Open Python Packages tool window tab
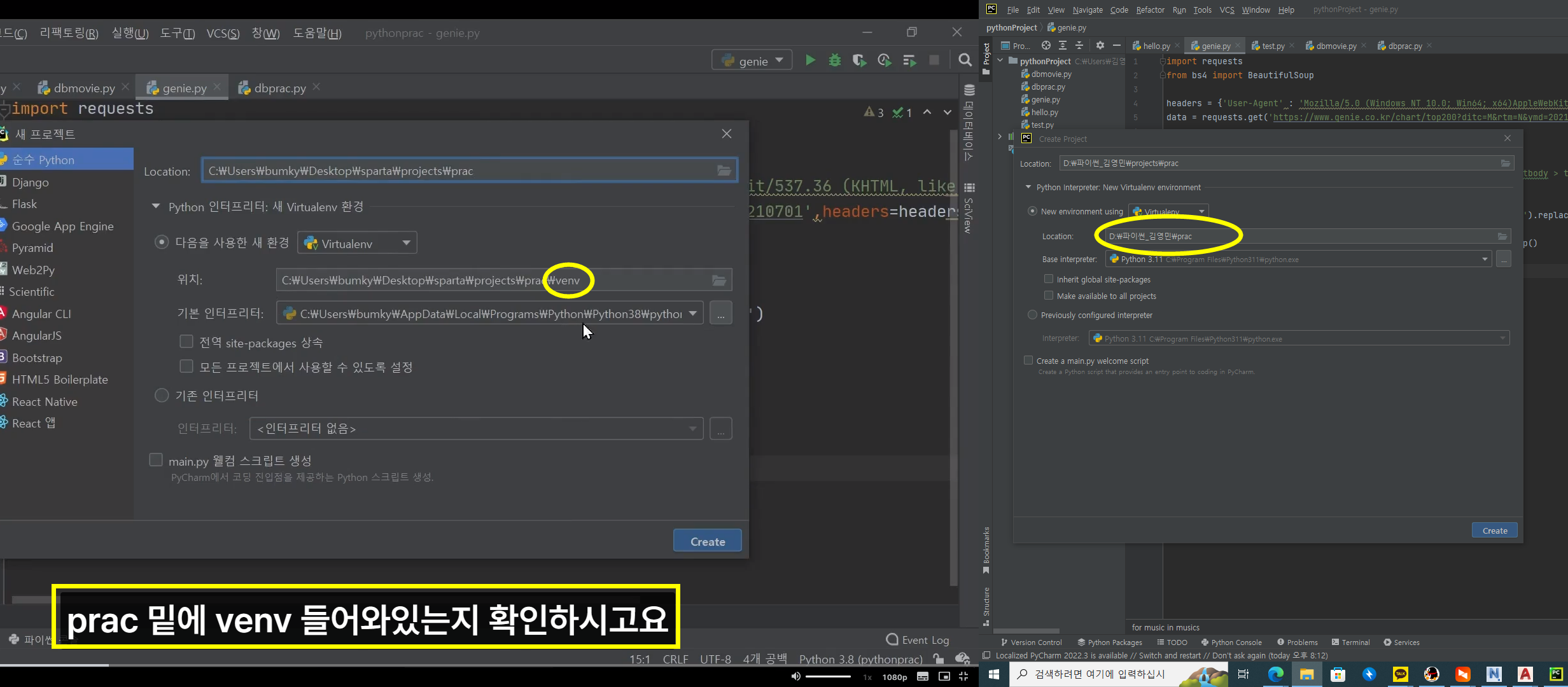Image resolution: width=1568 pixels, height=687 pixels. coord(1110,642)
